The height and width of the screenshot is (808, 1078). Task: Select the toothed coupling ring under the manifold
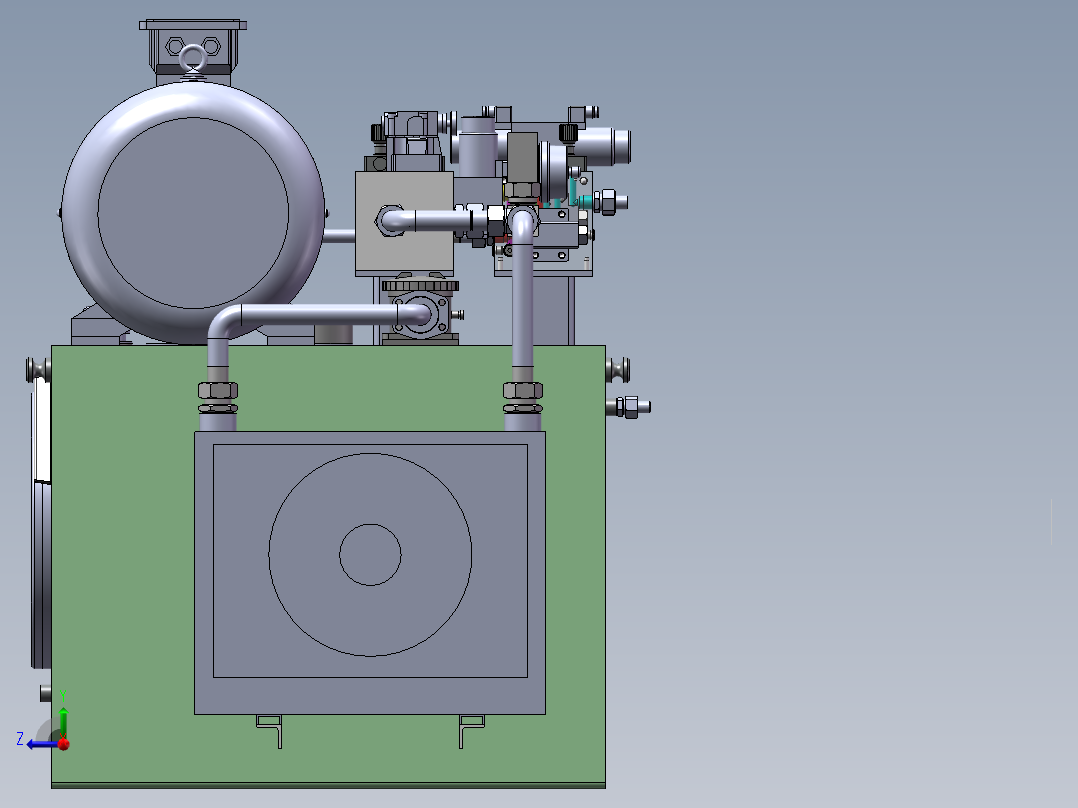(x=420, y=285)
